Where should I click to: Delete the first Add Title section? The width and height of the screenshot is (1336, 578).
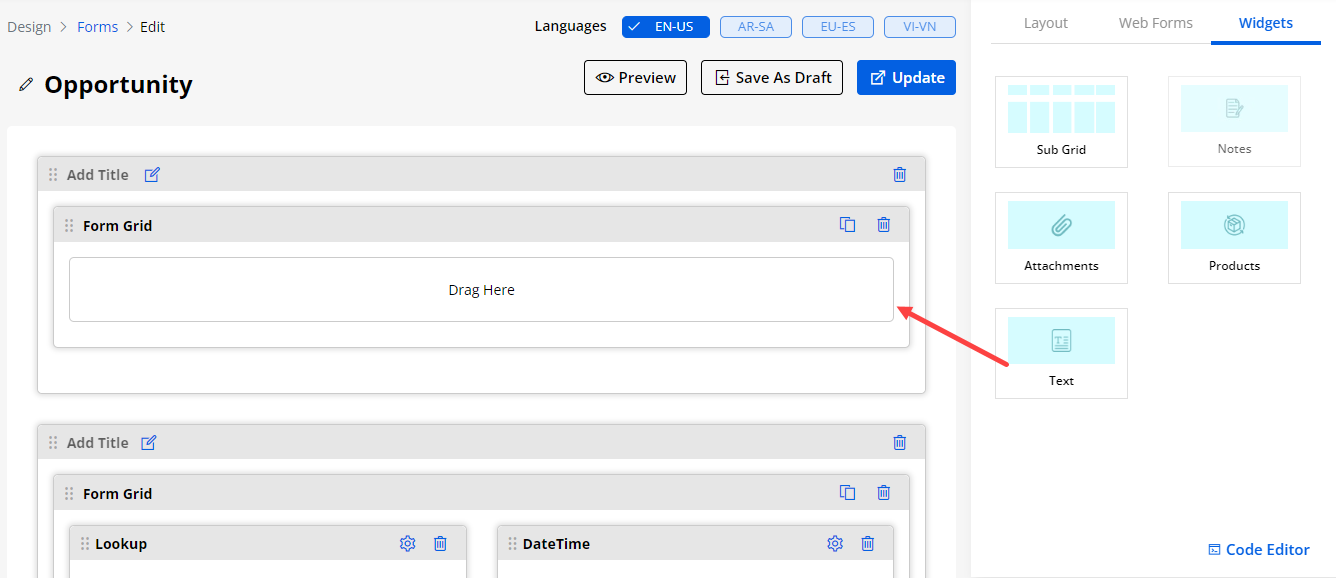pyautogui.click(x=899, y=174)
